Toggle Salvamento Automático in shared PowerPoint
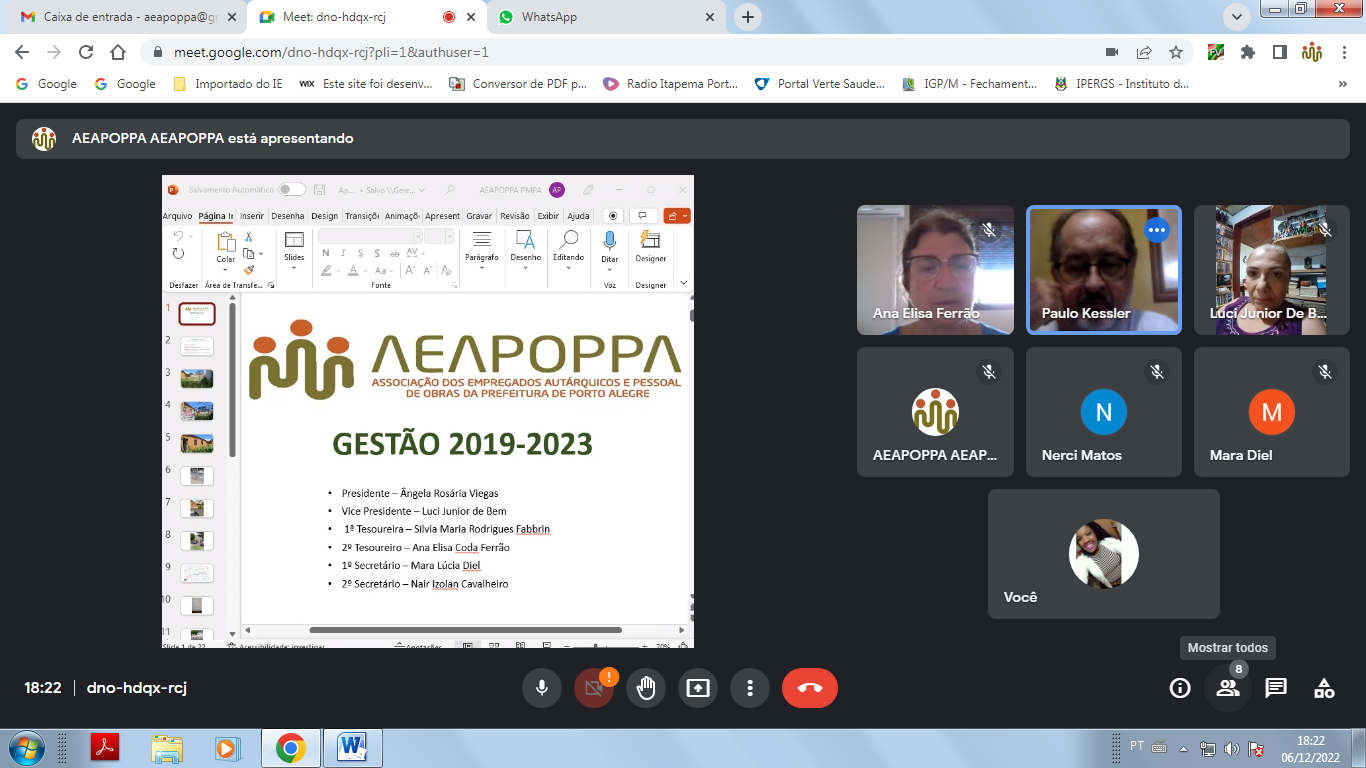1366x768 pixels. (292, 189)
